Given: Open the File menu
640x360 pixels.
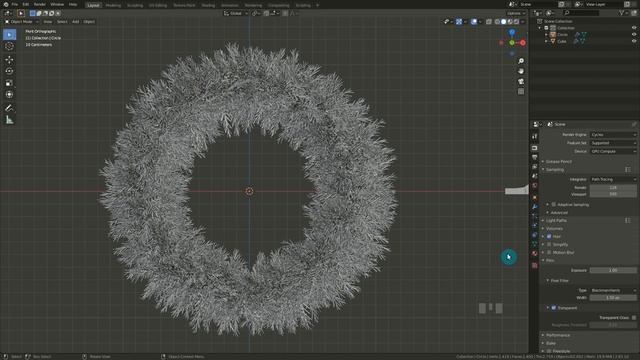Looking at the screenshot, I should pyautogui.click(x=15, y=4).
